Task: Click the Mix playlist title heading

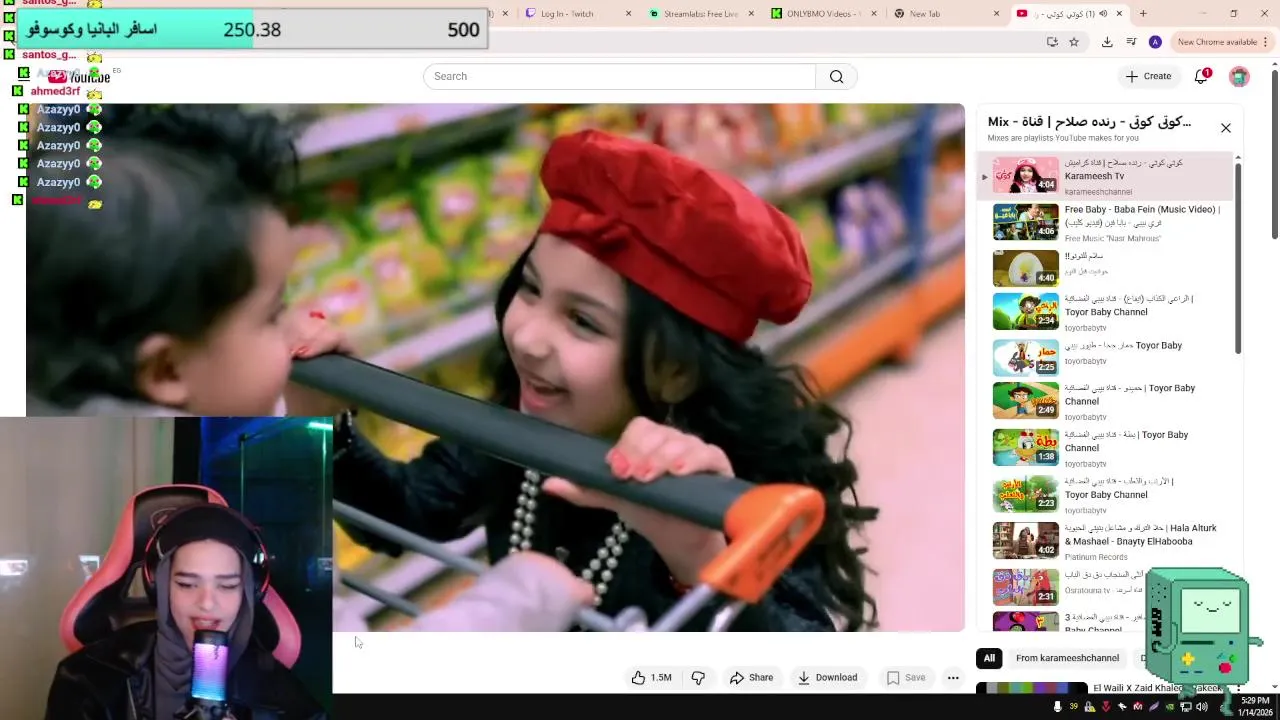Action: tap(1089, 122)
